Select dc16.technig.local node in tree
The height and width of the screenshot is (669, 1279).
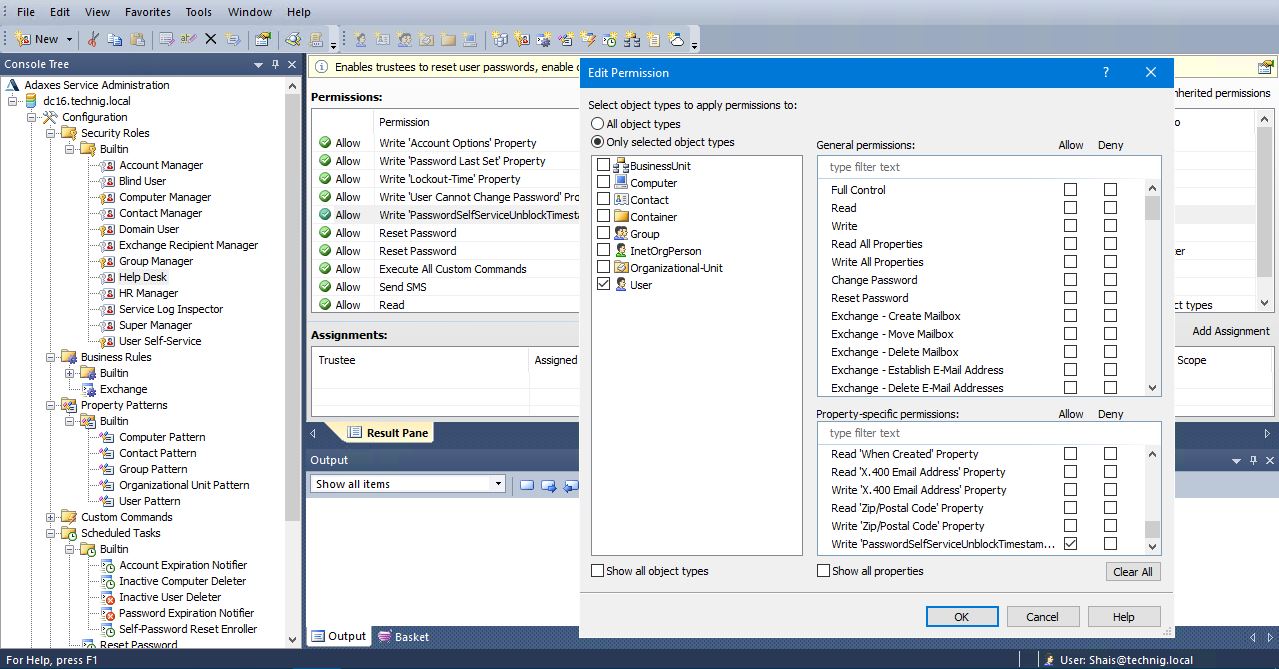87,101
